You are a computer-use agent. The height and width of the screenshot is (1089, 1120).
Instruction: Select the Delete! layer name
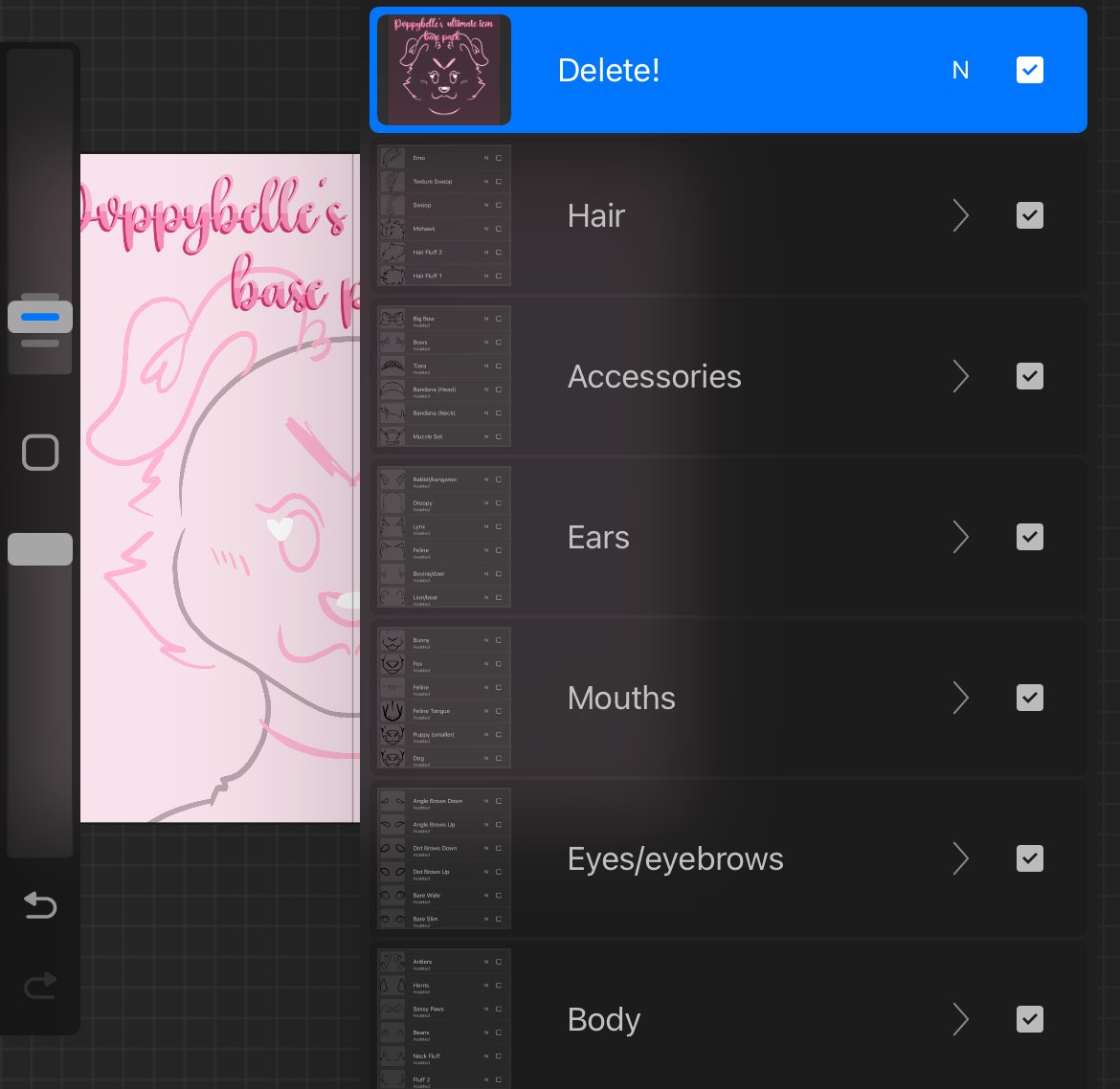click(609, 70)
